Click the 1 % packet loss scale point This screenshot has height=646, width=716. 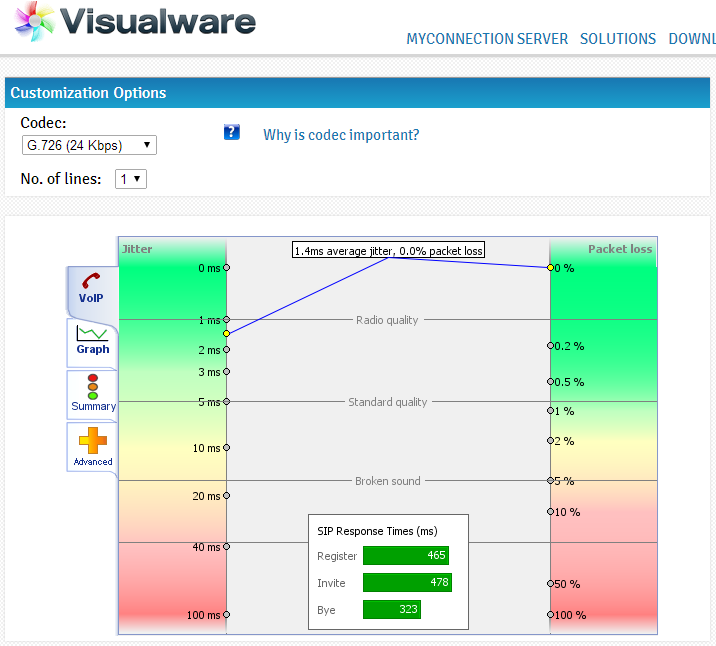pyautogui.click(x=550, y=410)
